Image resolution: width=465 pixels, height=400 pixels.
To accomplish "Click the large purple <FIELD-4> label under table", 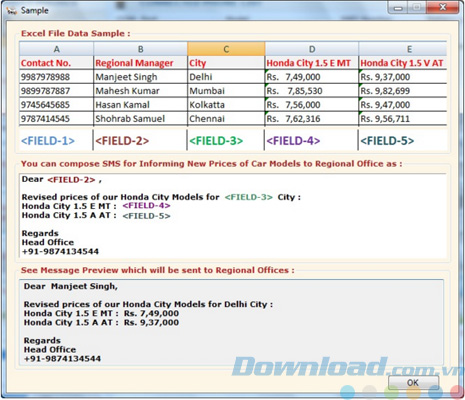I will click(x=293, y=141).
